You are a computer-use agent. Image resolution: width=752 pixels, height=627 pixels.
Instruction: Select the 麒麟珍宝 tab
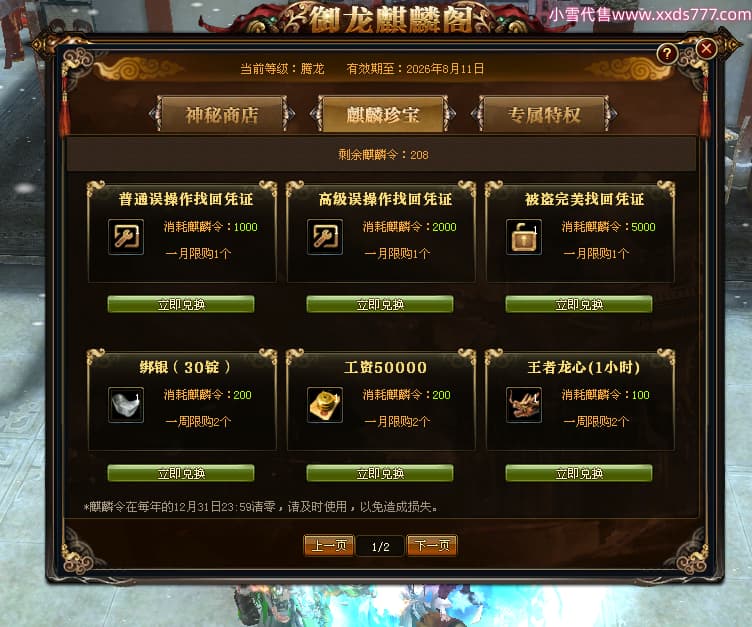pos(383,114)
